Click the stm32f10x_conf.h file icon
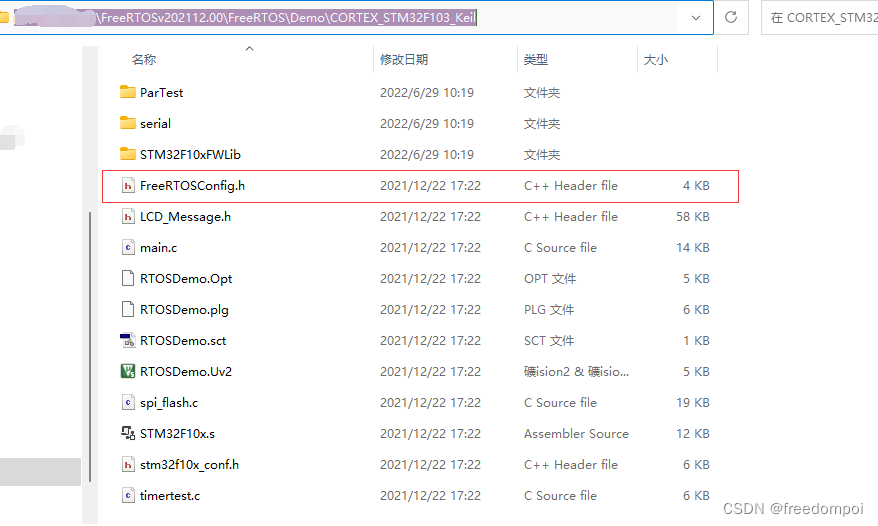 (x=128, y=464)
